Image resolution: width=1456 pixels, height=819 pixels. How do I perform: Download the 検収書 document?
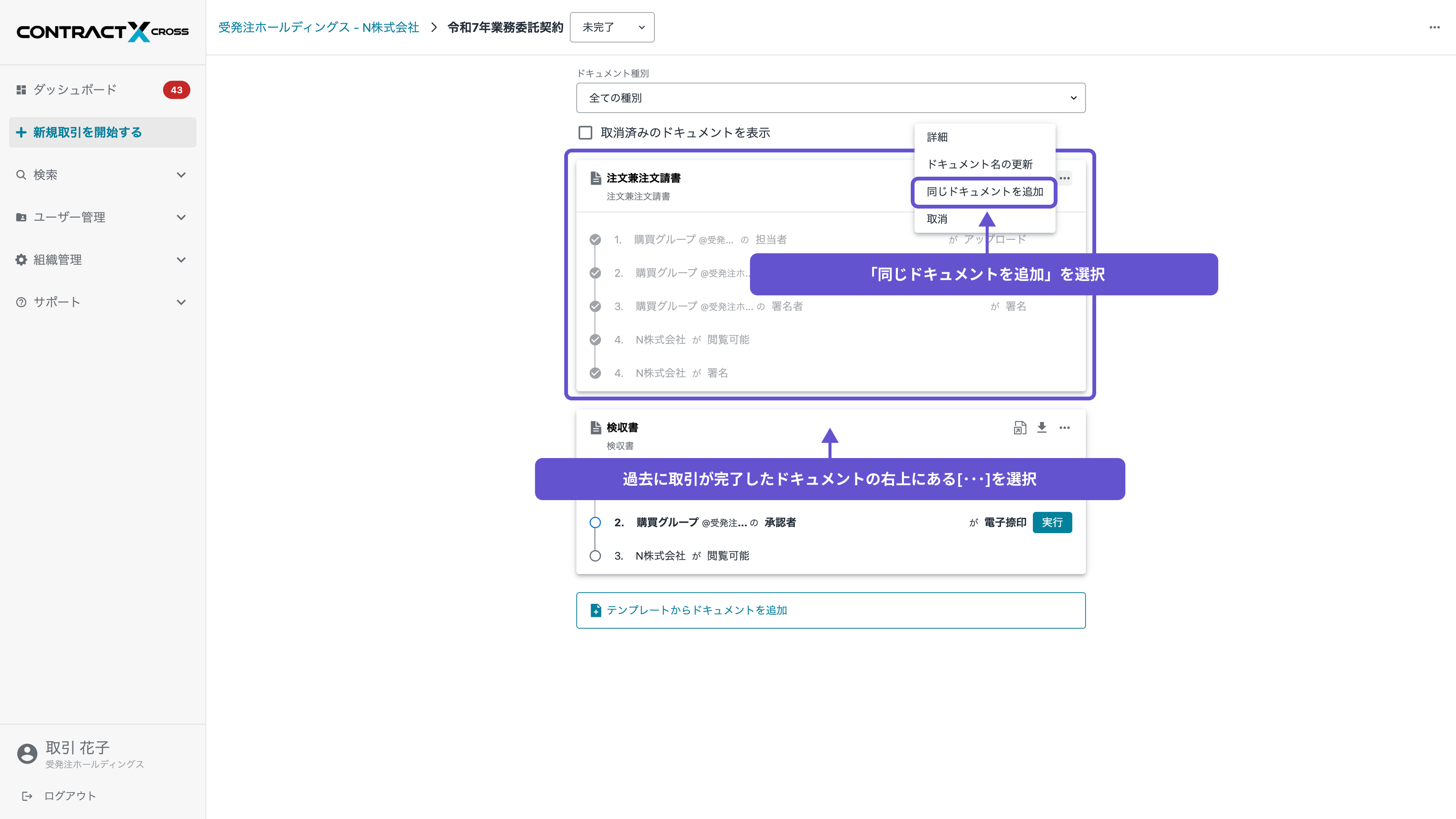click(1042, 428)
